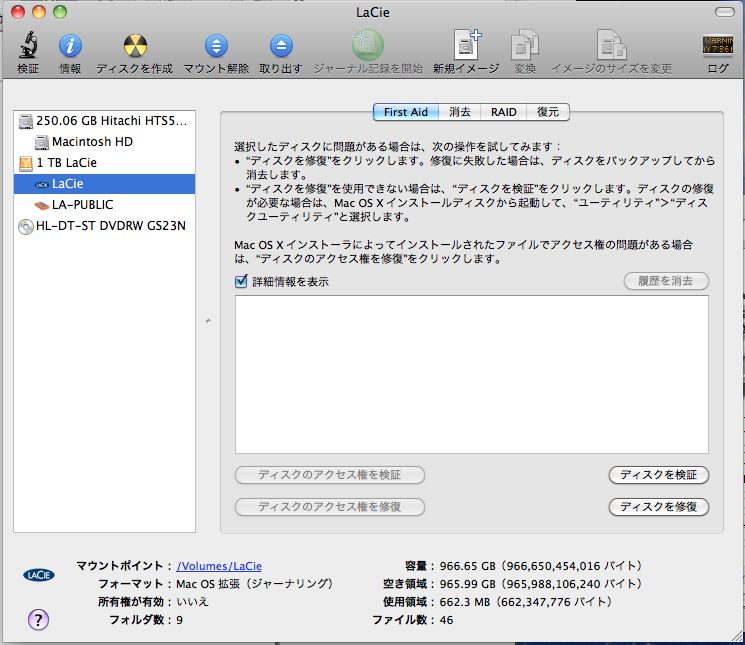Image resolution: width=745 pixels, height=645 pixels.
Task: Click the ディスクのアクセス権を修復 button
Action: 330,506
